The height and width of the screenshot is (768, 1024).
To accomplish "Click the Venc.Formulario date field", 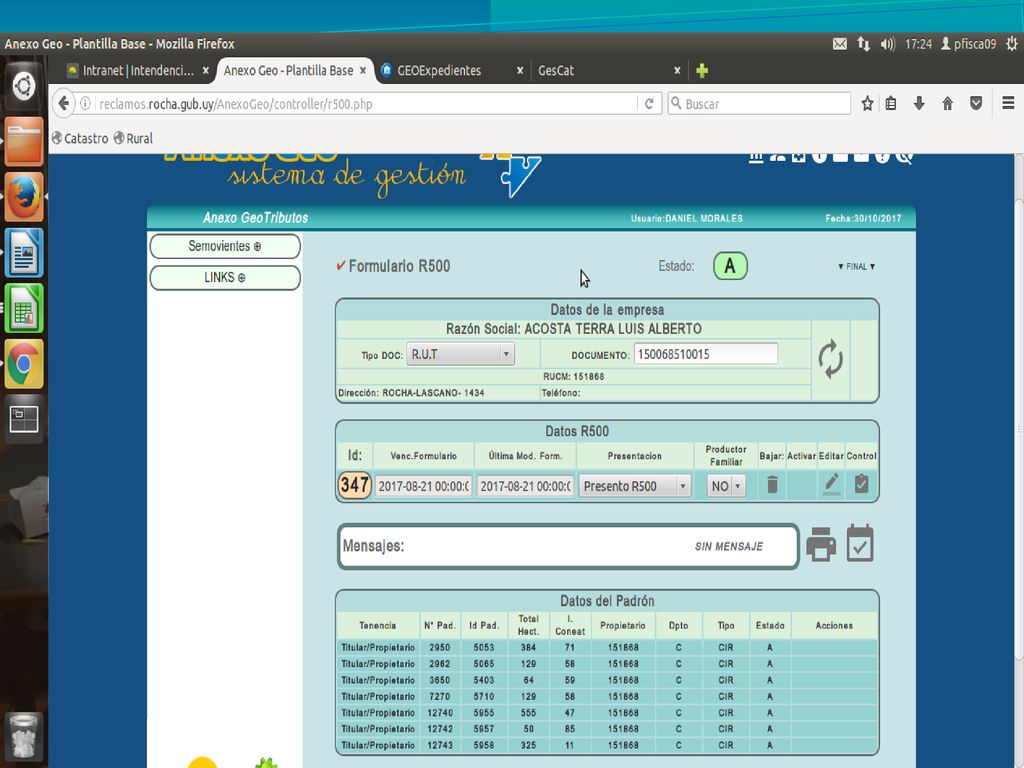I will click(423, 486).
